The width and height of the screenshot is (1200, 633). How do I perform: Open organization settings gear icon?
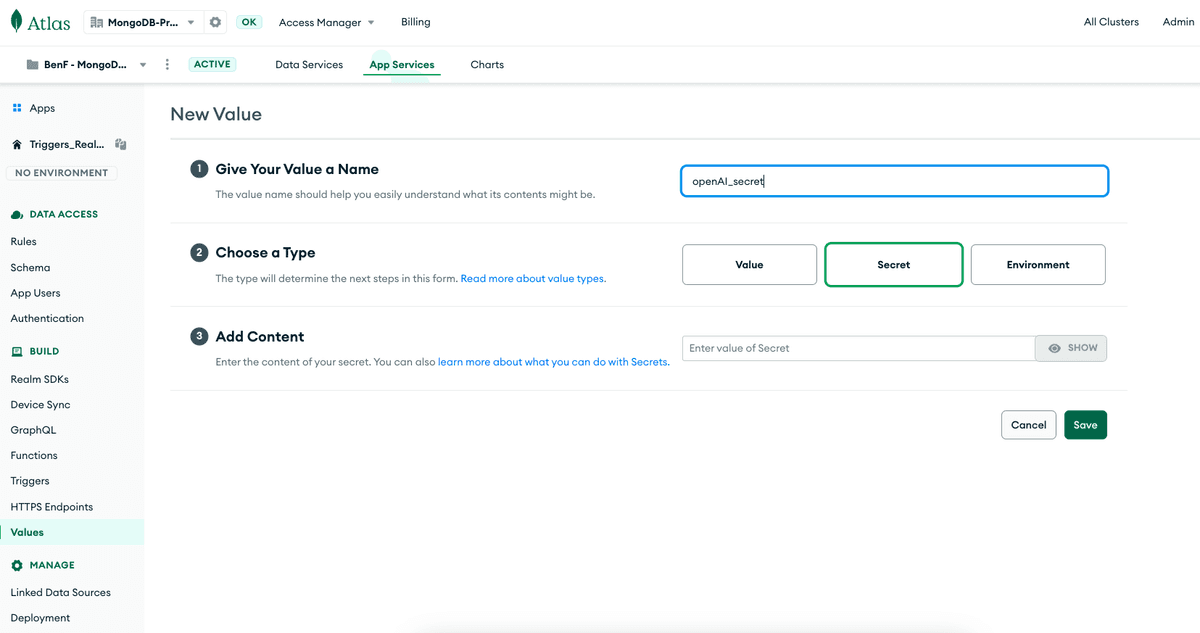tap(215, 22)
